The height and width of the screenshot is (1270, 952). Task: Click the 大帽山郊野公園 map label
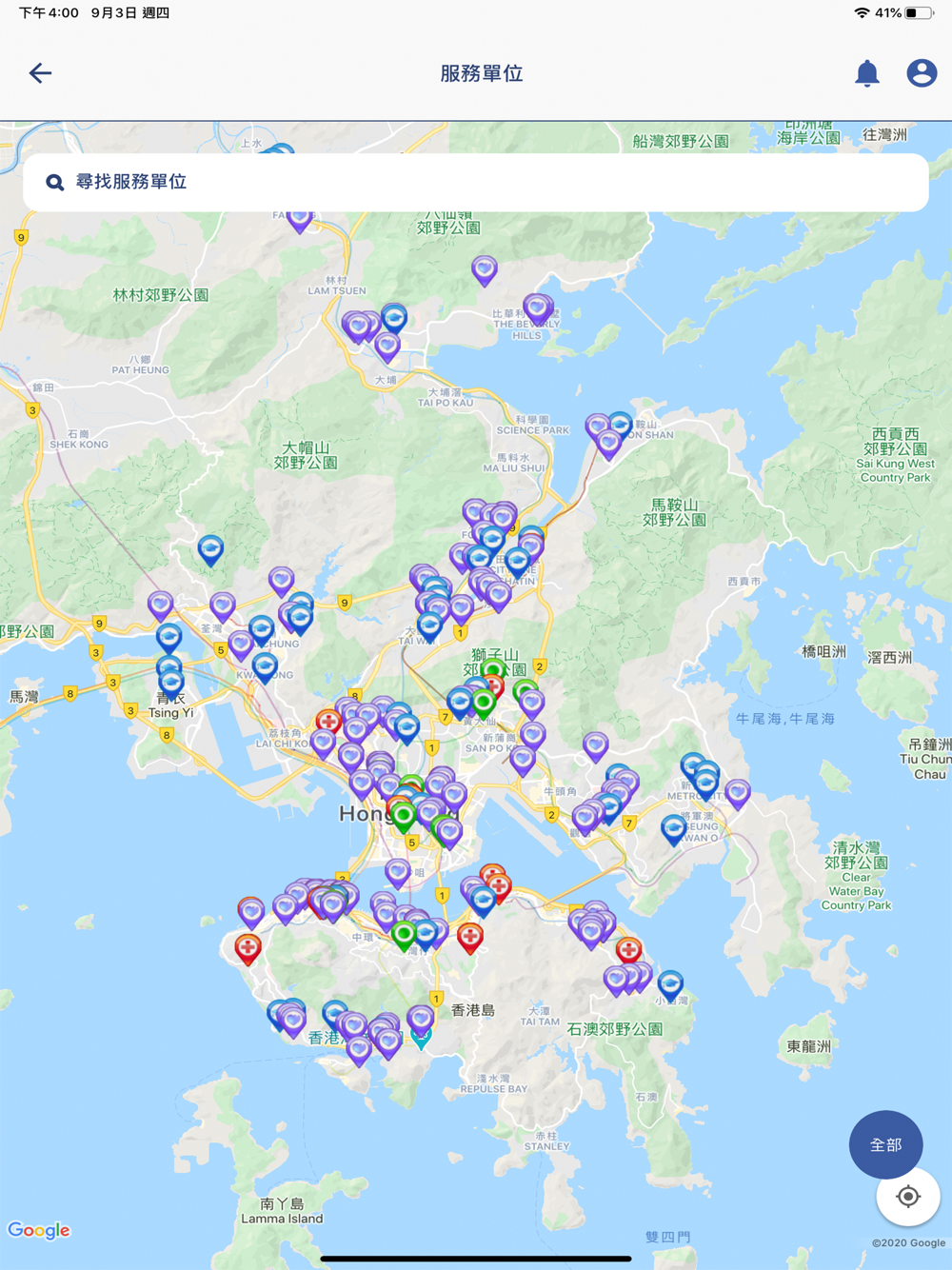coord(306,455)
